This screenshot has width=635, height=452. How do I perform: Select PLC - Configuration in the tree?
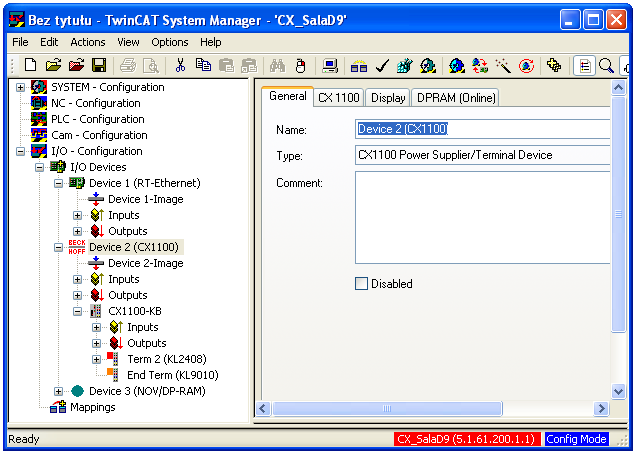(98, 119)
